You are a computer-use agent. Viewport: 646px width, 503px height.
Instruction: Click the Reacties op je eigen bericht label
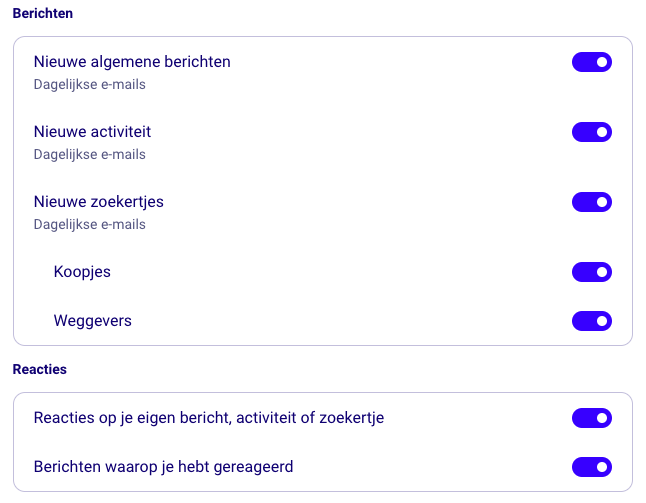click(208, 418)
